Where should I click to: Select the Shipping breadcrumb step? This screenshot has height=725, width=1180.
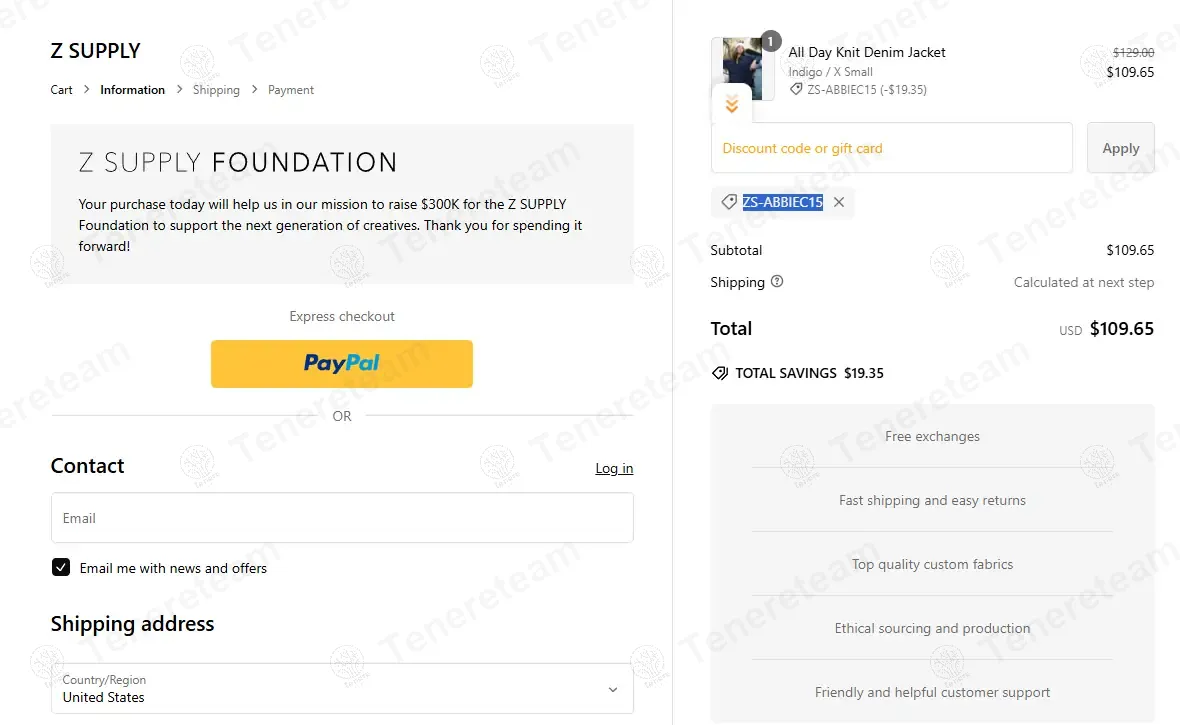216,90
